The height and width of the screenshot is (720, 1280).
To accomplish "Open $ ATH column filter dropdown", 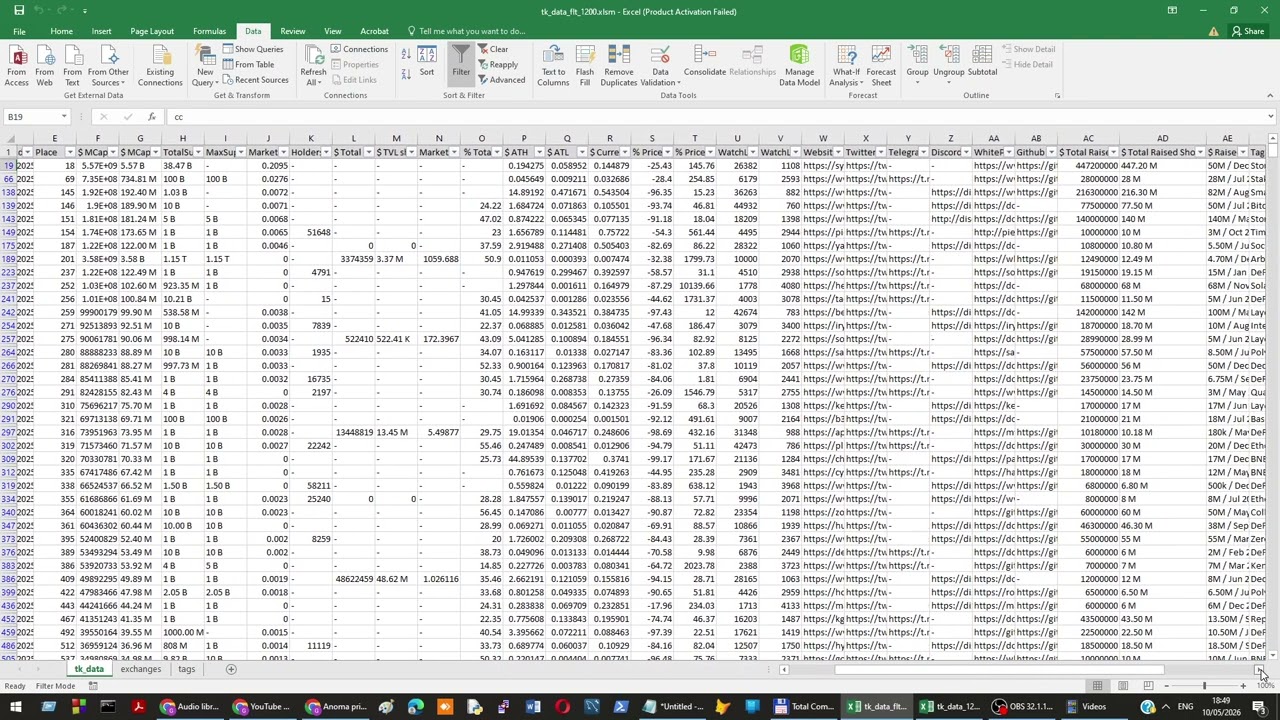I will (539, 152).
